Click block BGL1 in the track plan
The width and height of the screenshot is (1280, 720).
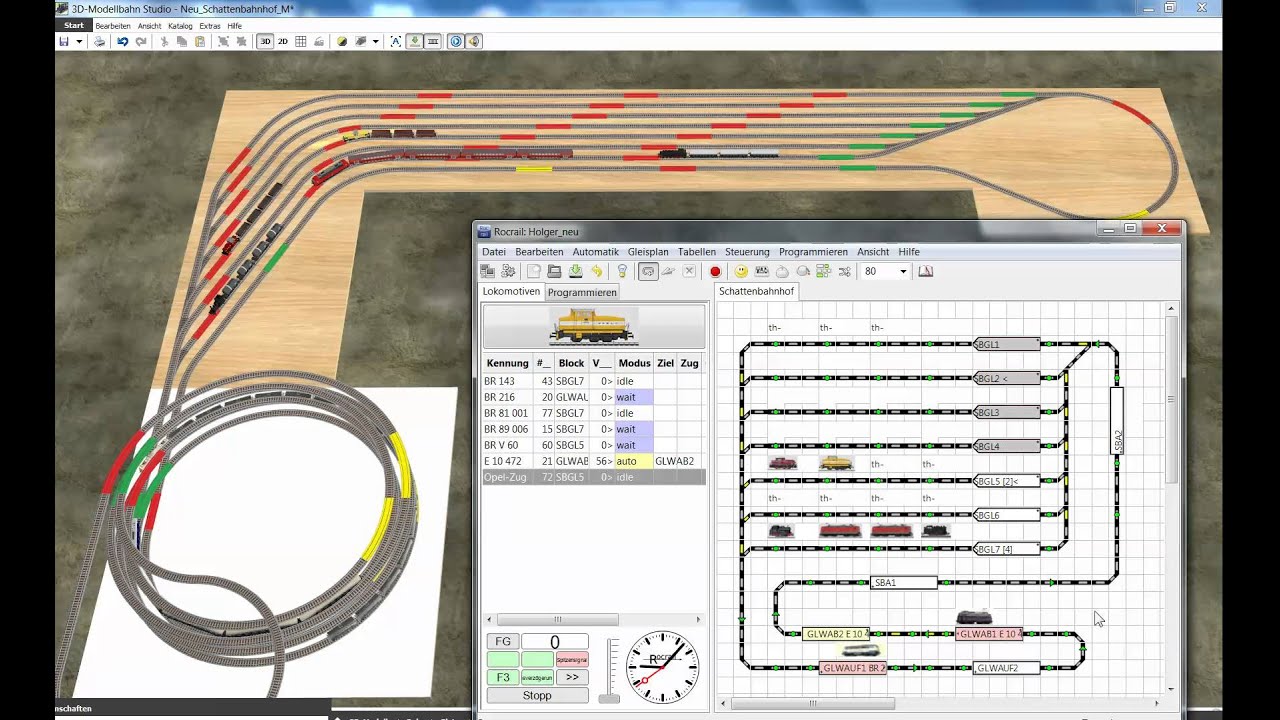tap(1007, 344)
